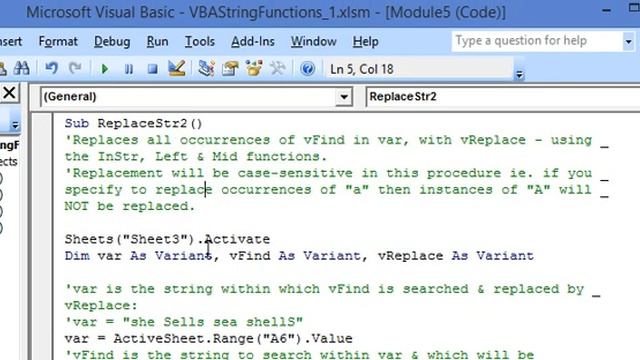Run the macro with the green play icon

tap(104, 69)
